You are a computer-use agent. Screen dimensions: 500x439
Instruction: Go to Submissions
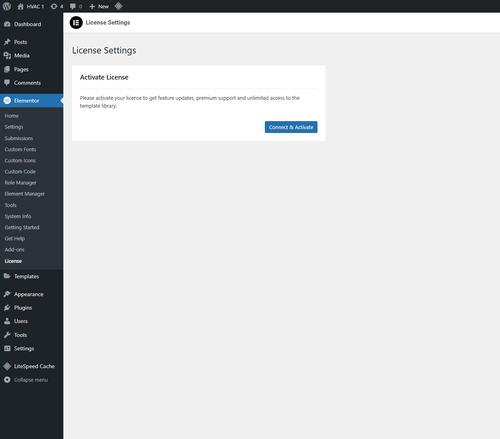click(19, 138)
